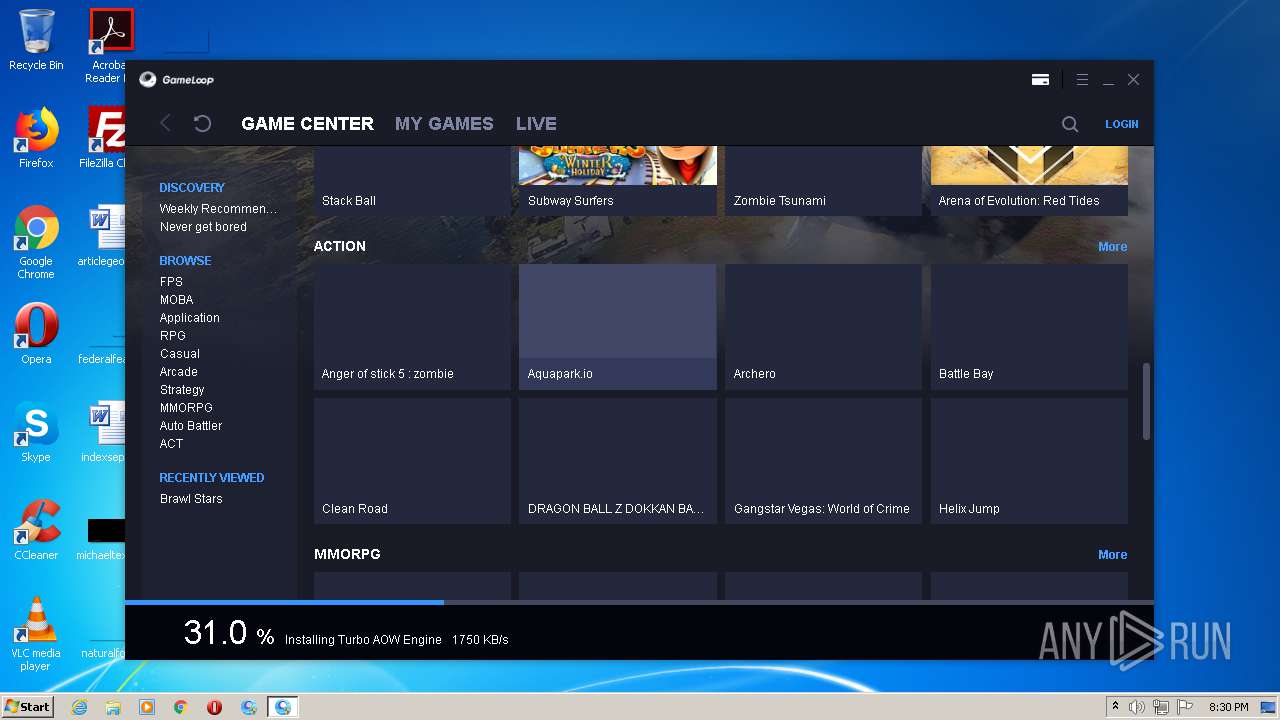Switch to LIVE tab

coord(536,124)
